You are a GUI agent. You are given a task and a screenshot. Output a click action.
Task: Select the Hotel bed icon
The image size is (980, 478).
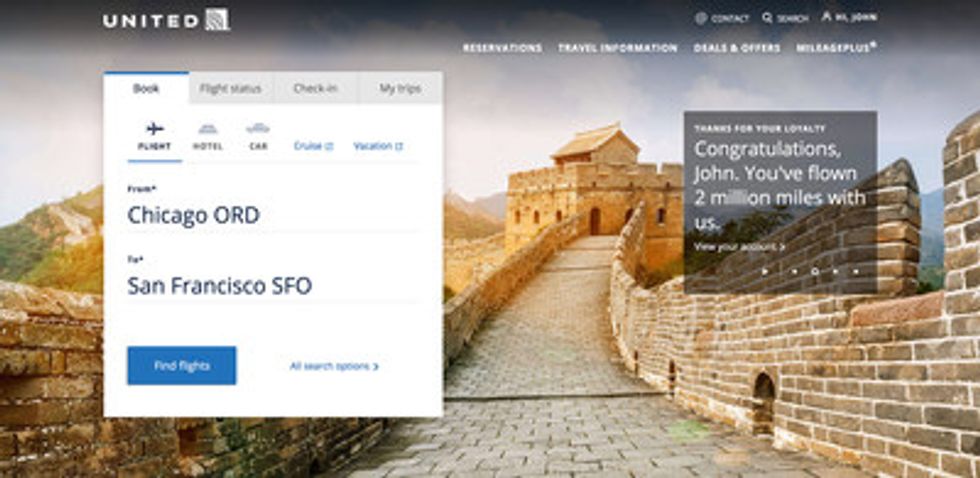[208, 129]
